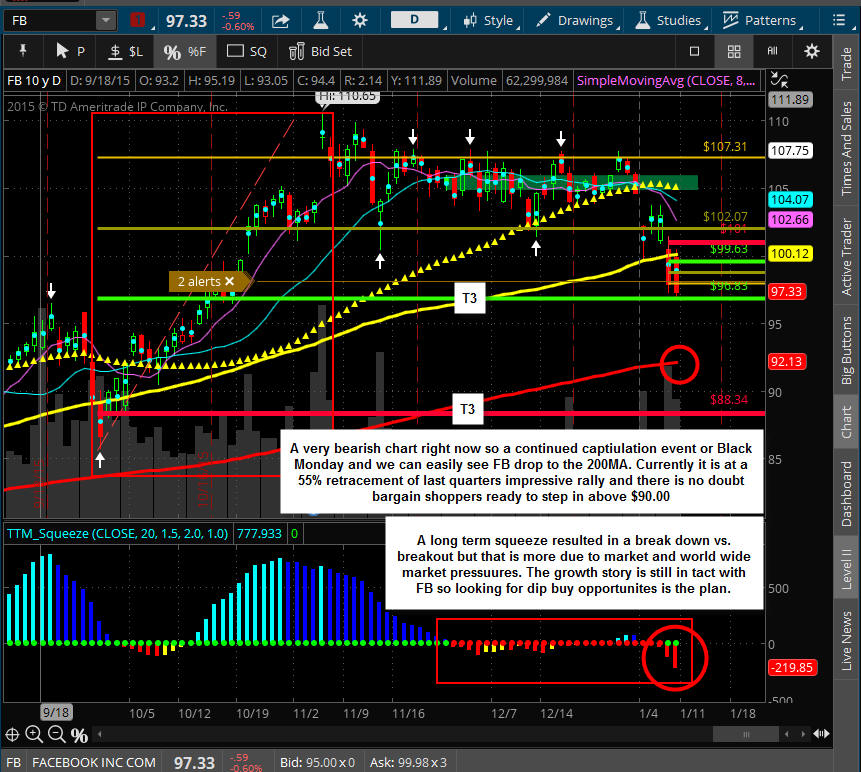Zoom in with the magnifier plus icon
Screen dimensions: 861x772
pos(34,734)
